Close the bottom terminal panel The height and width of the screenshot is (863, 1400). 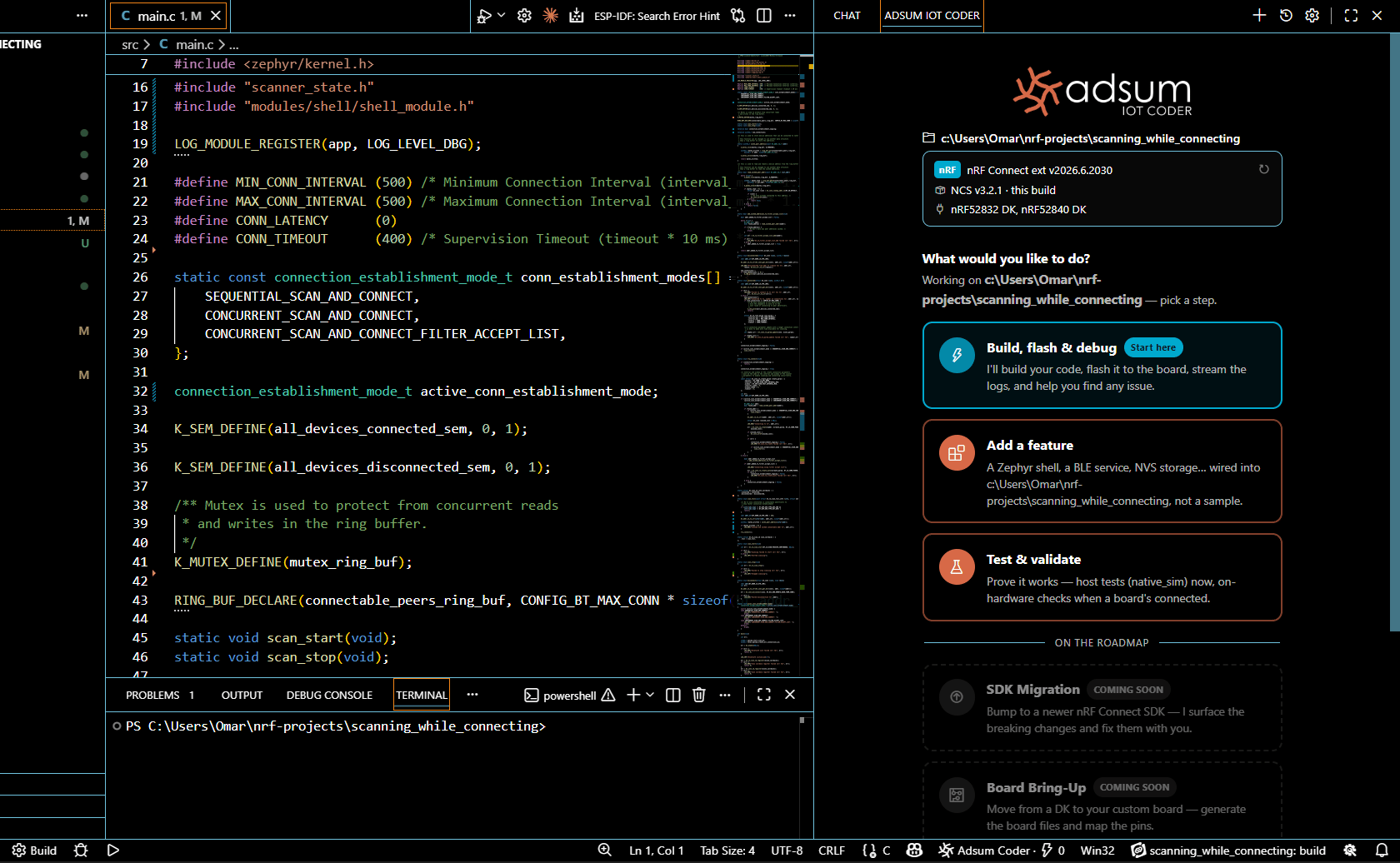click(790, 695)
